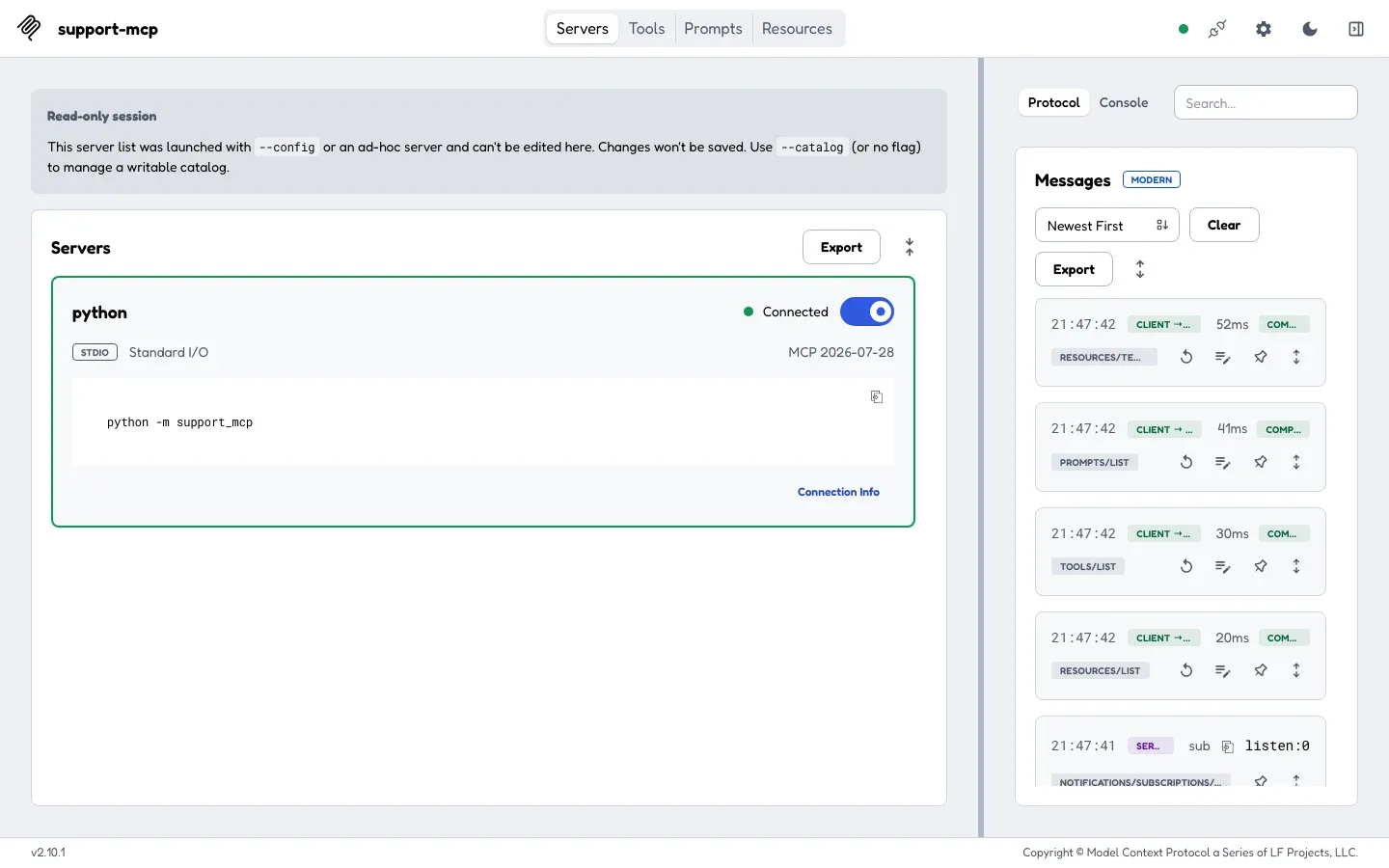Image resolution: width=1389 pixels, height=868 pixels.
Task: Click the MODERN badge beside Messages
Action: pyautogui.click(x=1152, y=180)
